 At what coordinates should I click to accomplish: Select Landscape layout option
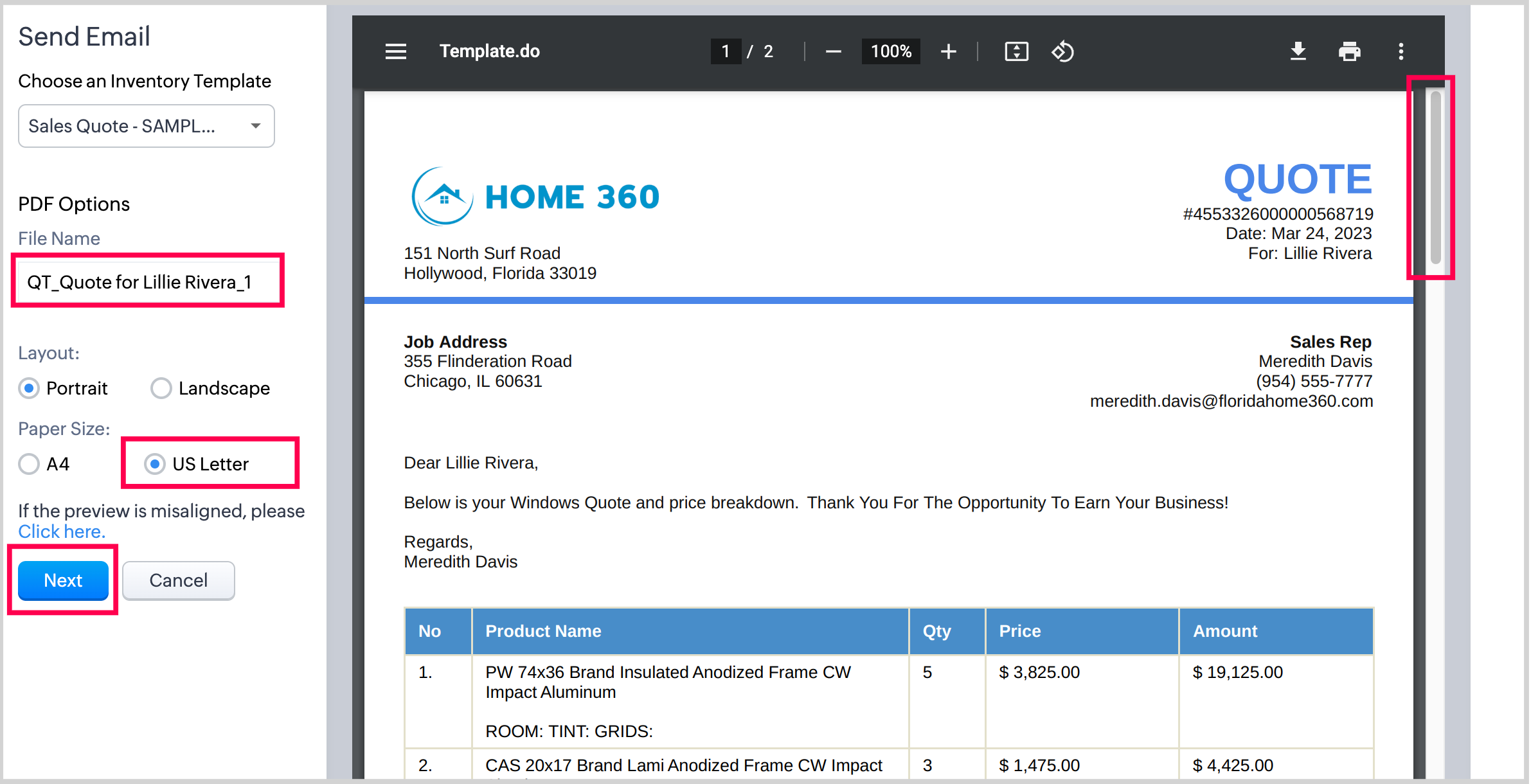(x=161, y=388)
